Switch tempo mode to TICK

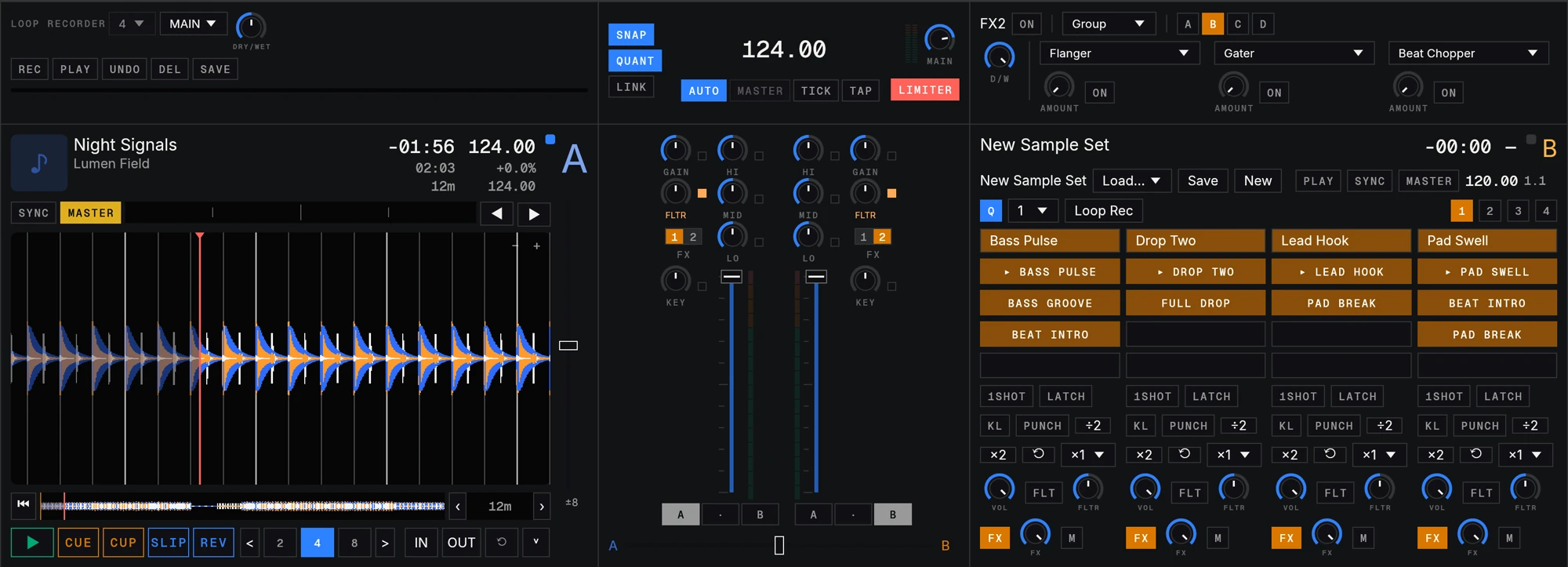tap(816, 90)
